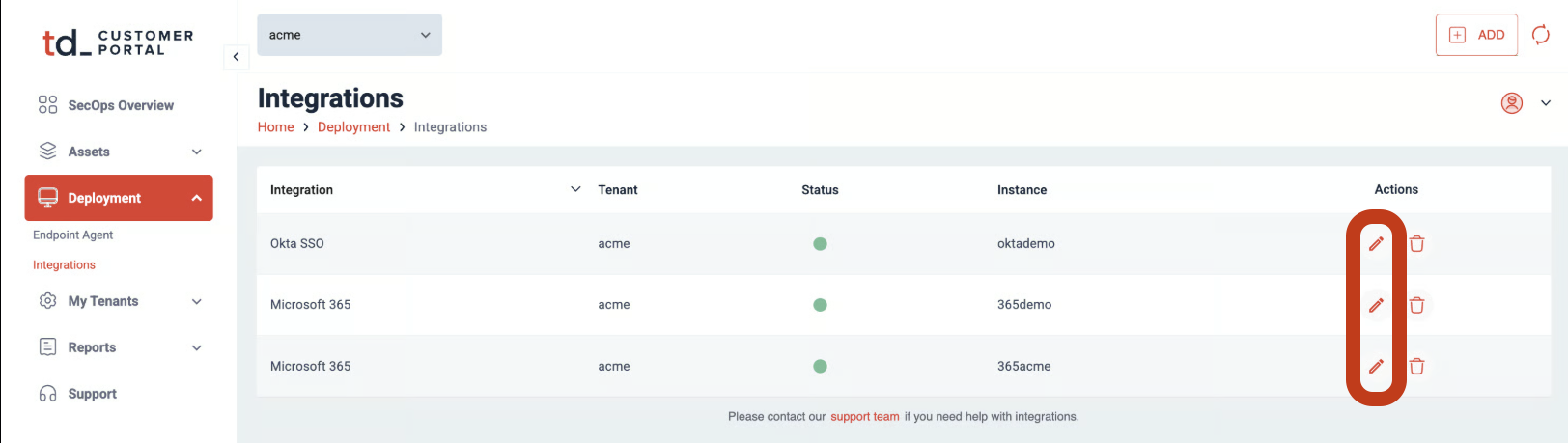Expand the Reports section
Viewport: 1568px width, 443px height.
click(x=197, y=347)
